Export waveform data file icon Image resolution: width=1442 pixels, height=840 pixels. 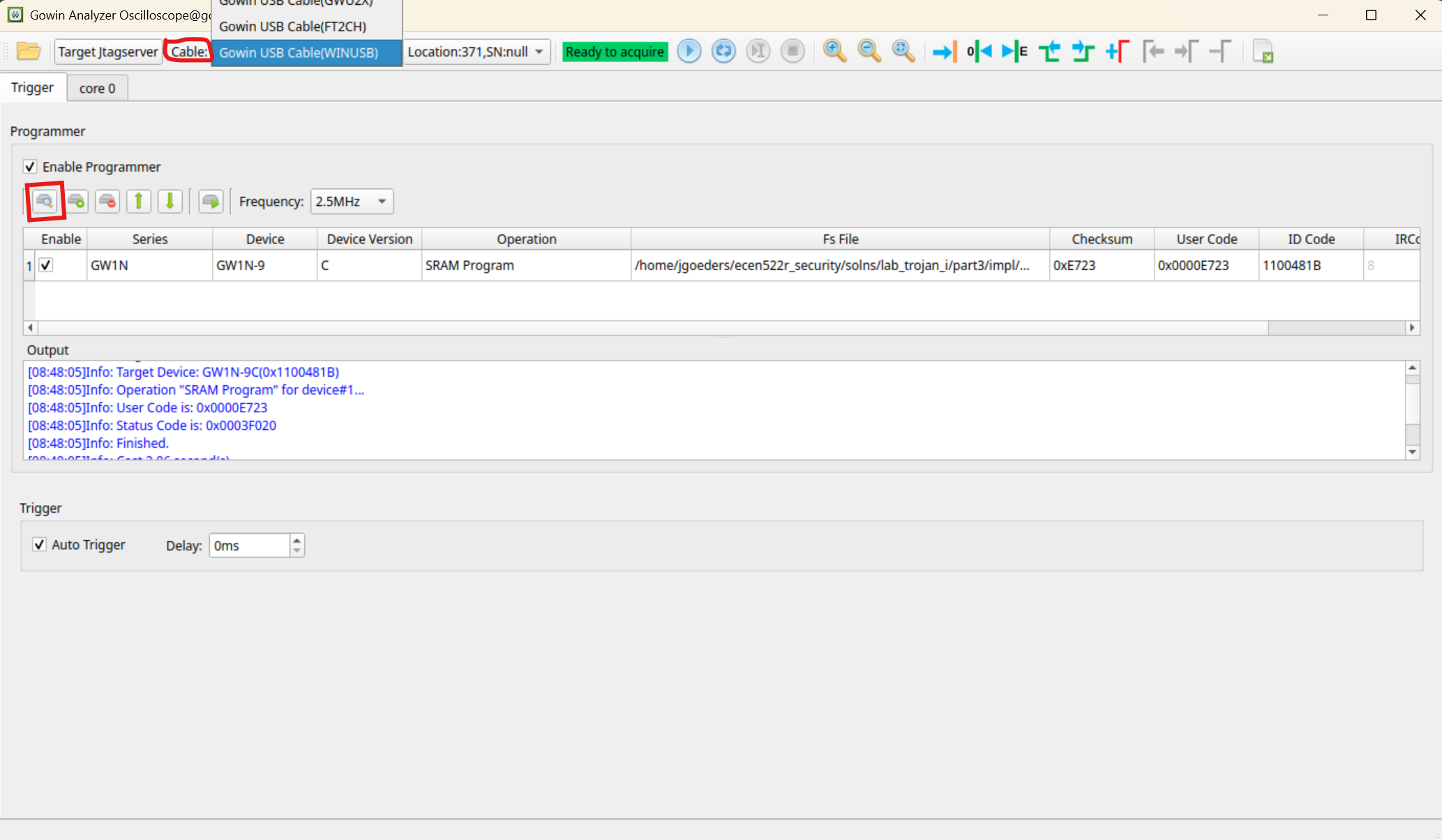point(1263,51)
